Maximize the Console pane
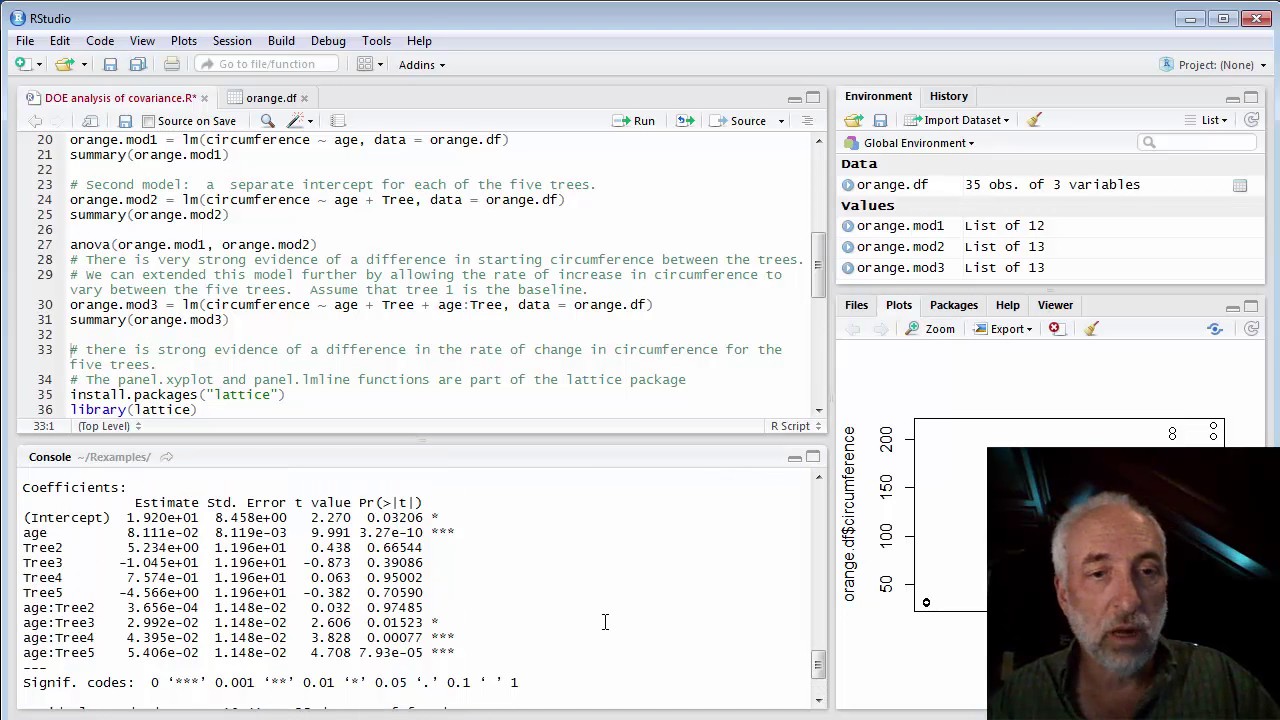The image size is (1280, 720). click(x=813, y=457)
